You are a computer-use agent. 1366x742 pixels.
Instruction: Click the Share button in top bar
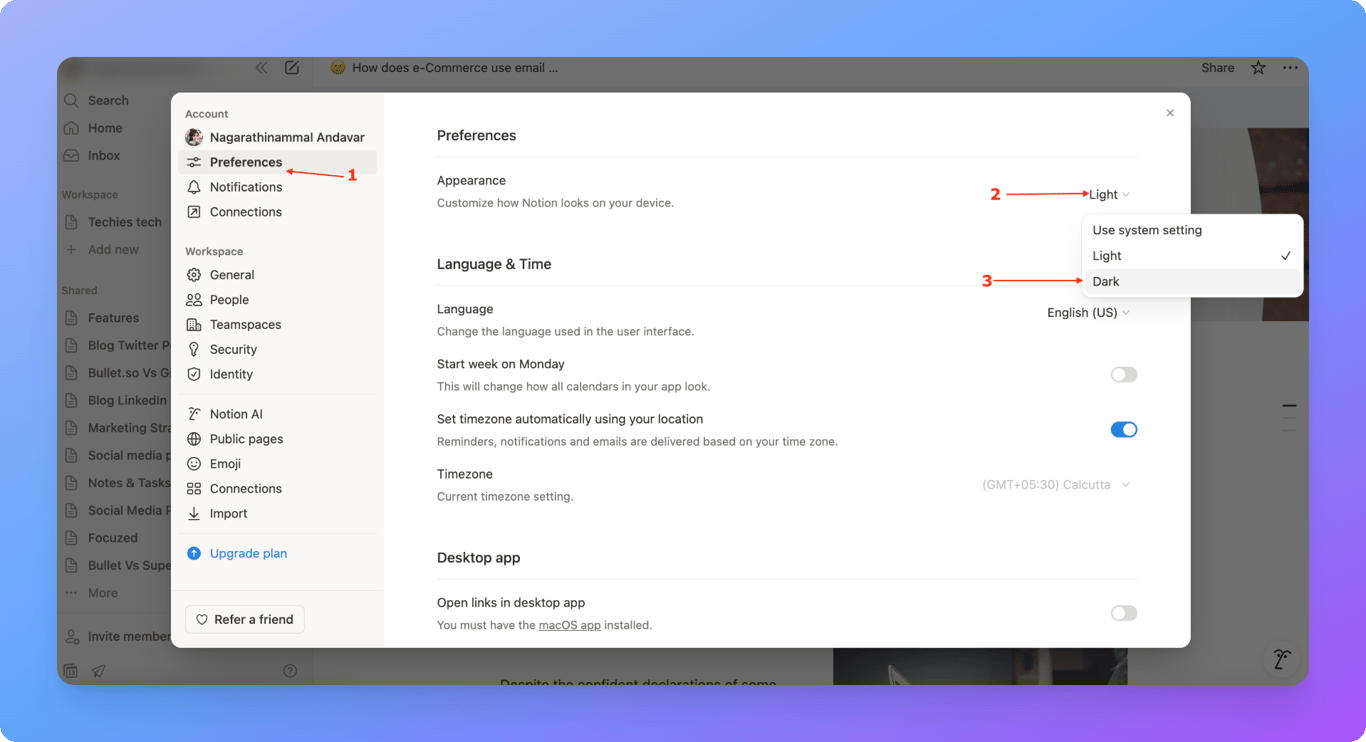click(x=1218, y=68)
